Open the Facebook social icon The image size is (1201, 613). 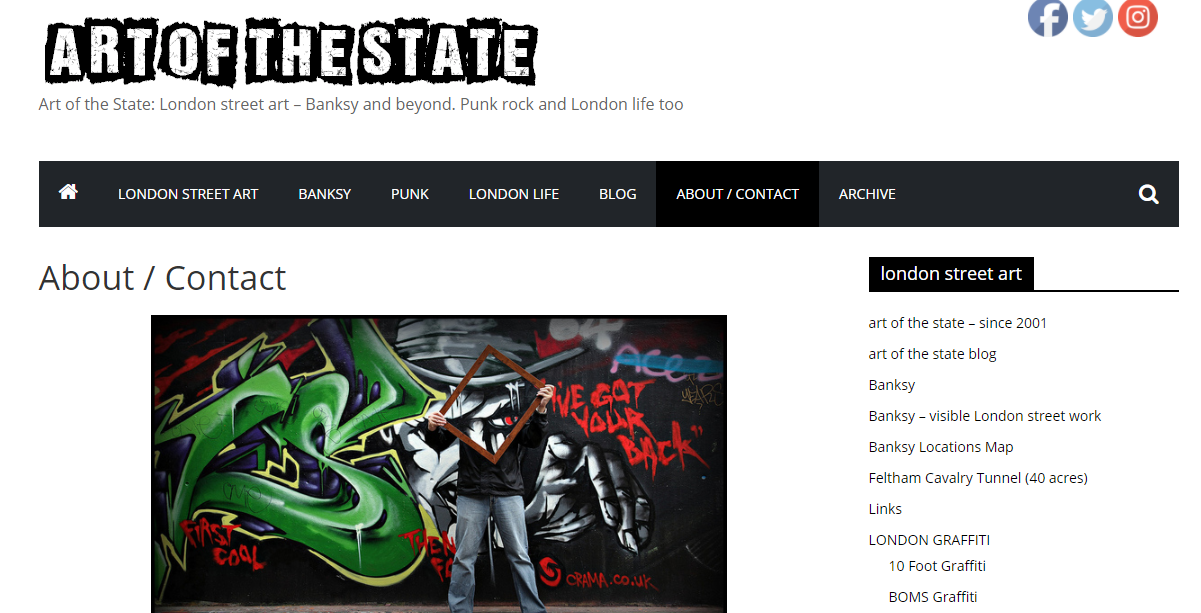tap(1048, 17)
